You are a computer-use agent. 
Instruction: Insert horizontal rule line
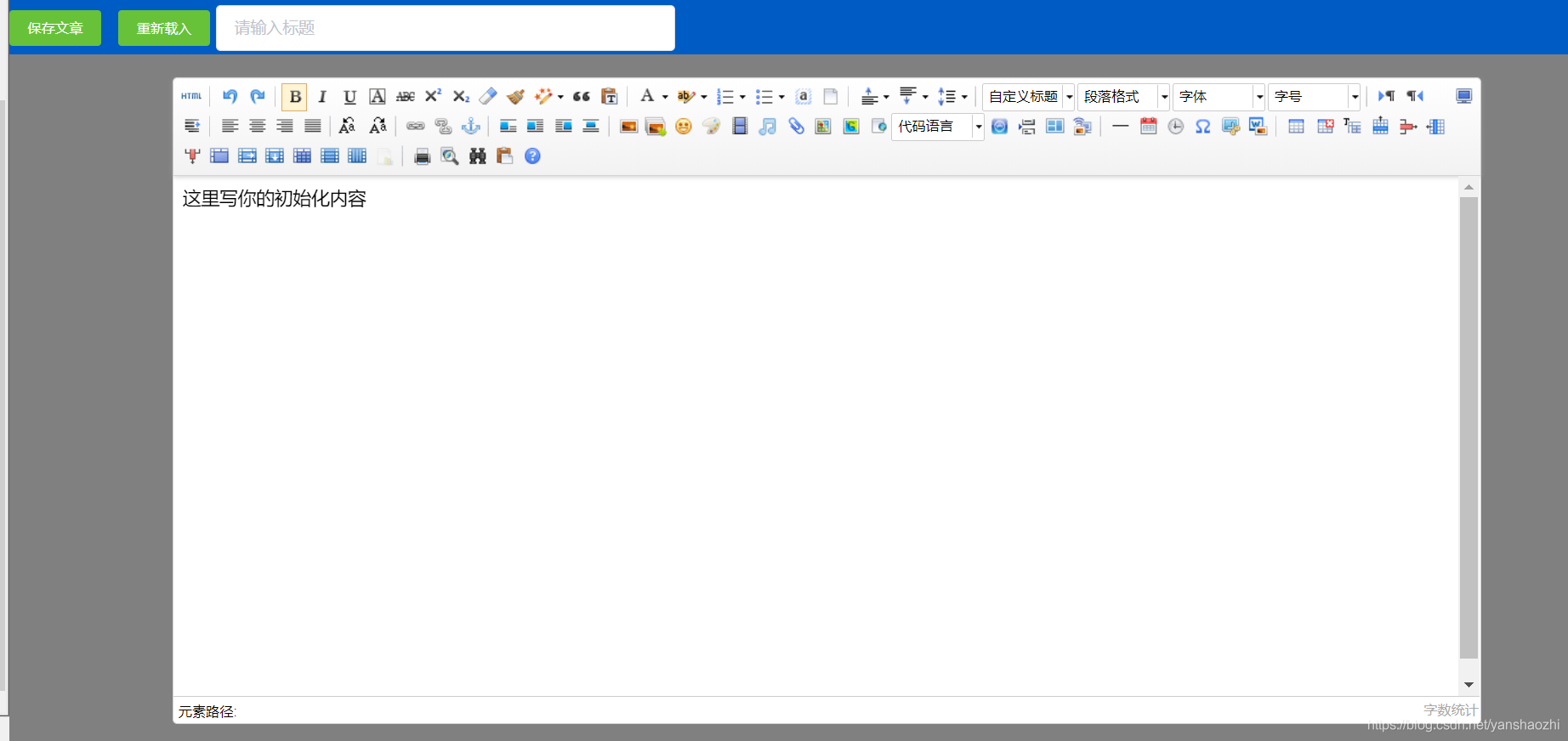1120,127
